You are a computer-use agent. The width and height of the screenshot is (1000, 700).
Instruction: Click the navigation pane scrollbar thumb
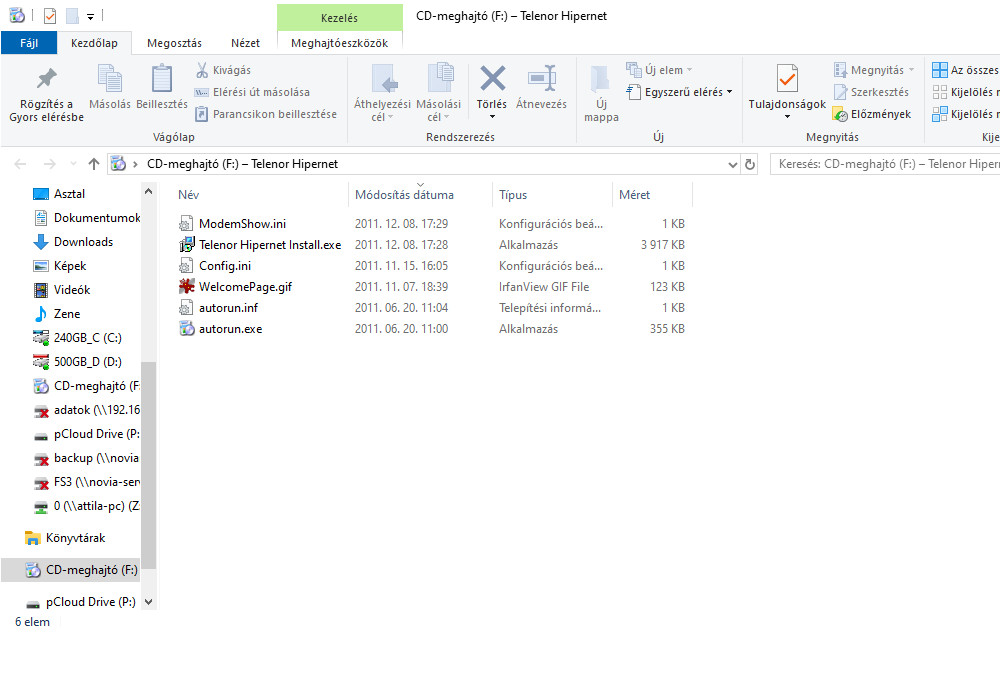149,465
